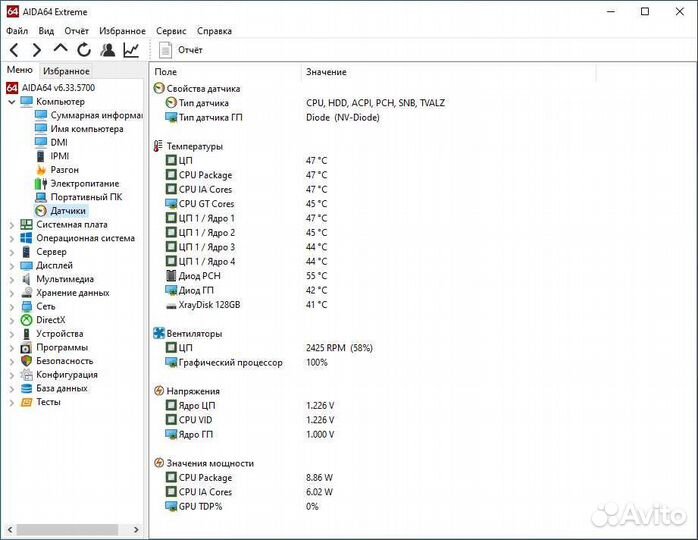Viewport: 698px width, 540px height.
Task: Open the Файл menu
Action: [x=17, y=31]
